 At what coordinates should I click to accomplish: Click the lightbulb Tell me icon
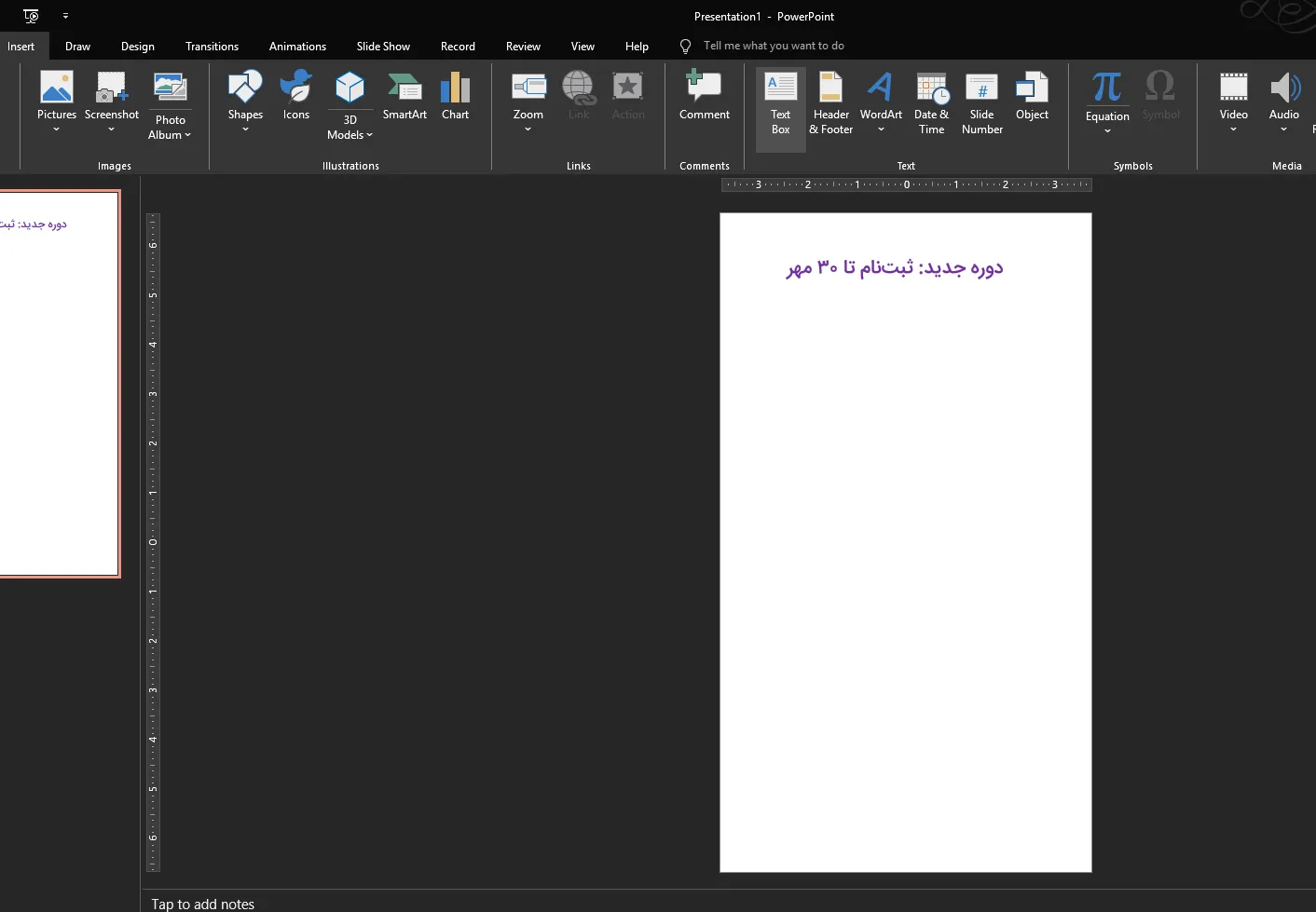pos(685,46)
